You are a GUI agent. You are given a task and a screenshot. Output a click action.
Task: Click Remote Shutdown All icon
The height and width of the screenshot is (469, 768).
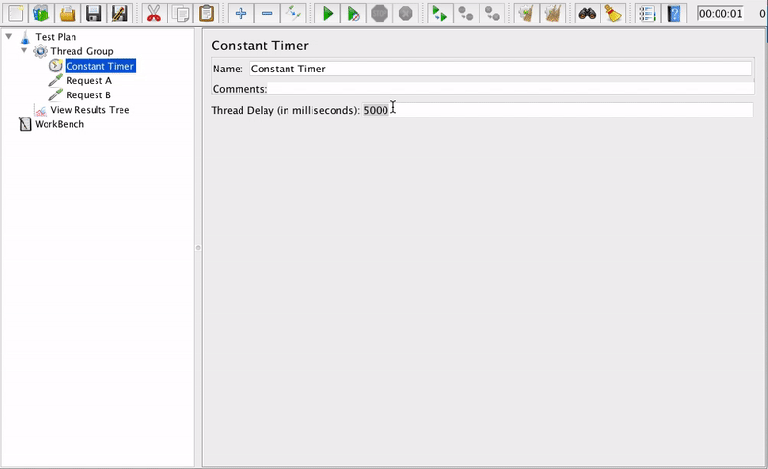[492, 13]
